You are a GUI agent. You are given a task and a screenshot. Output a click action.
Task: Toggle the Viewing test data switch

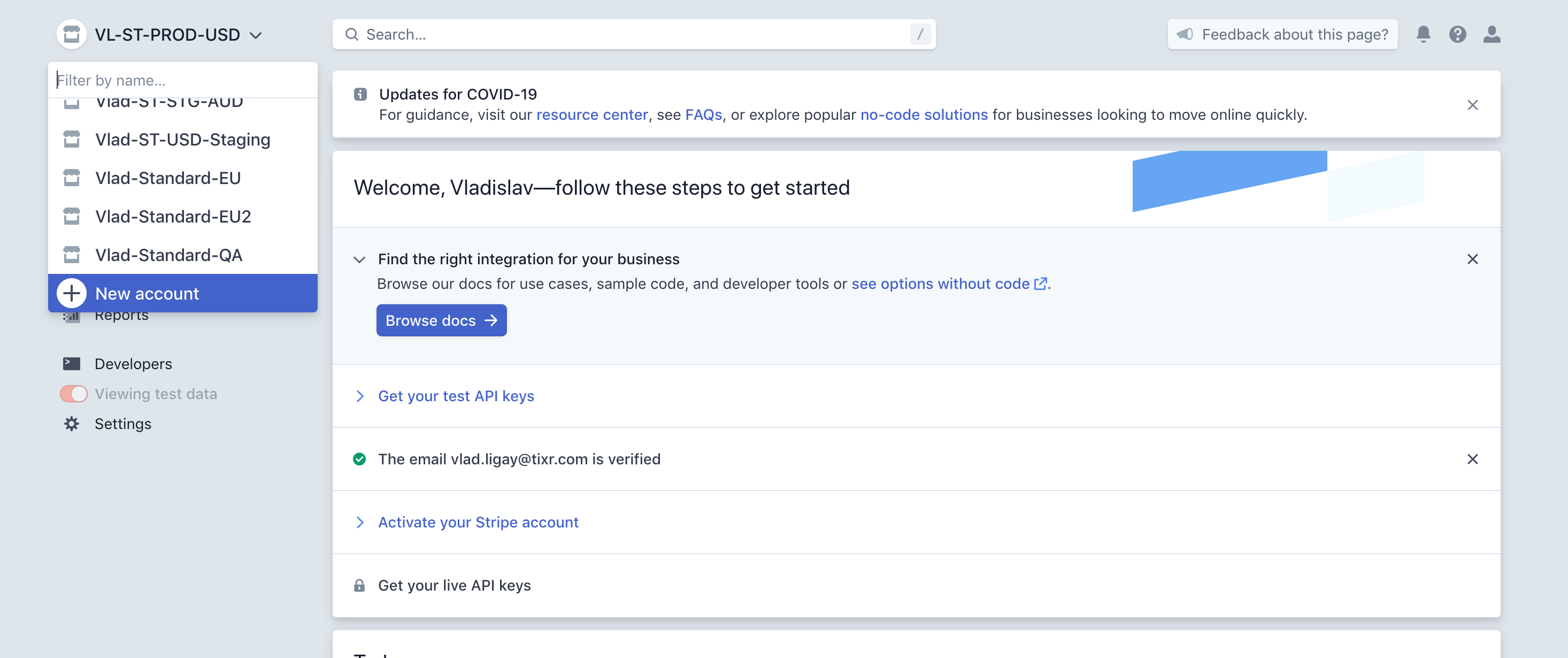pos(74,394)
